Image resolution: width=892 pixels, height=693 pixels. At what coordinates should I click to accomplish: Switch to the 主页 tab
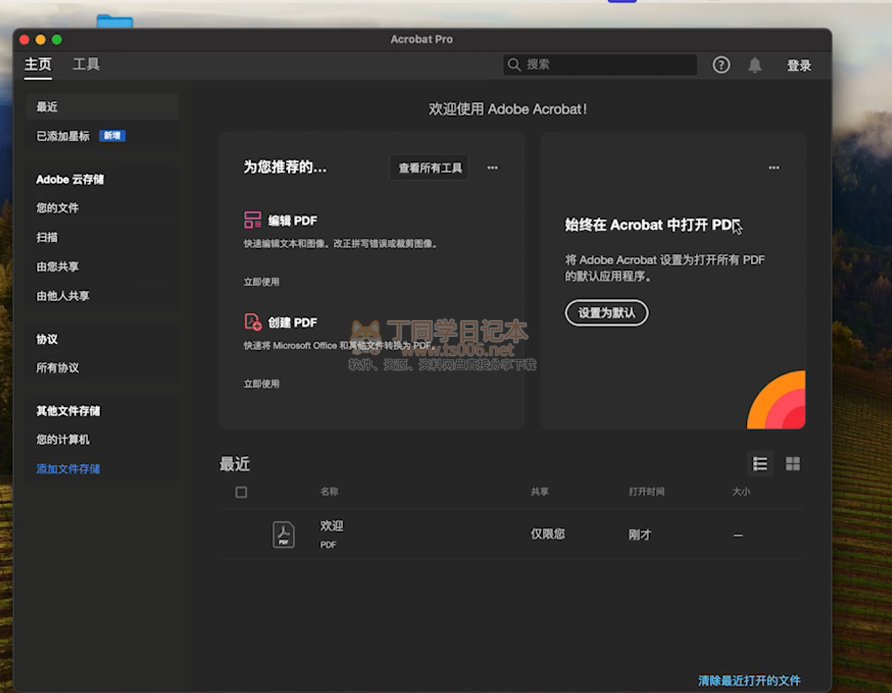[38, 64]
